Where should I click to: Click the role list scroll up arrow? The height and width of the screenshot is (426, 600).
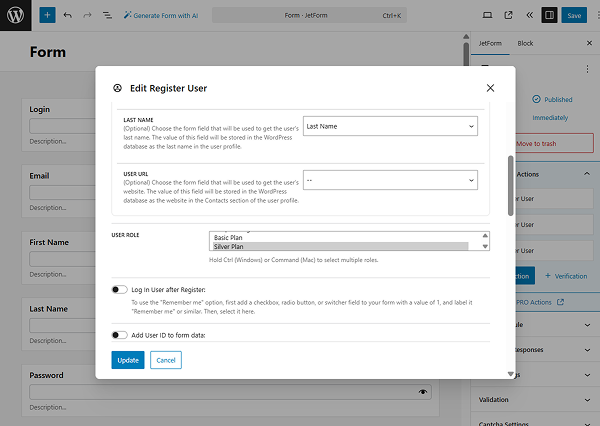pyautogui.click(x=485, y=235)
